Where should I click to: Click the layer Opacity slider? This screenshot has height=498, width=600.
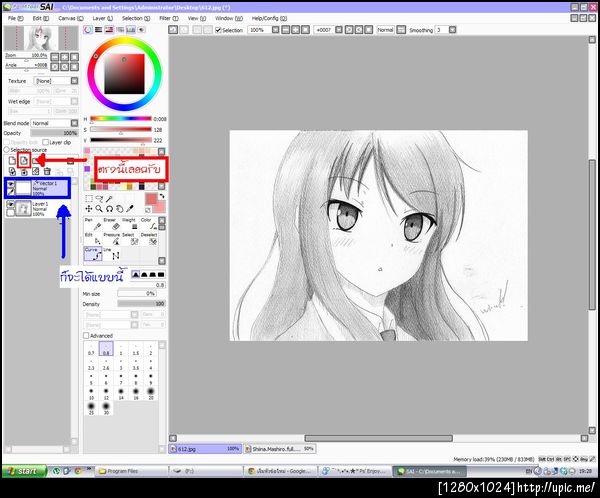[54, 133]
